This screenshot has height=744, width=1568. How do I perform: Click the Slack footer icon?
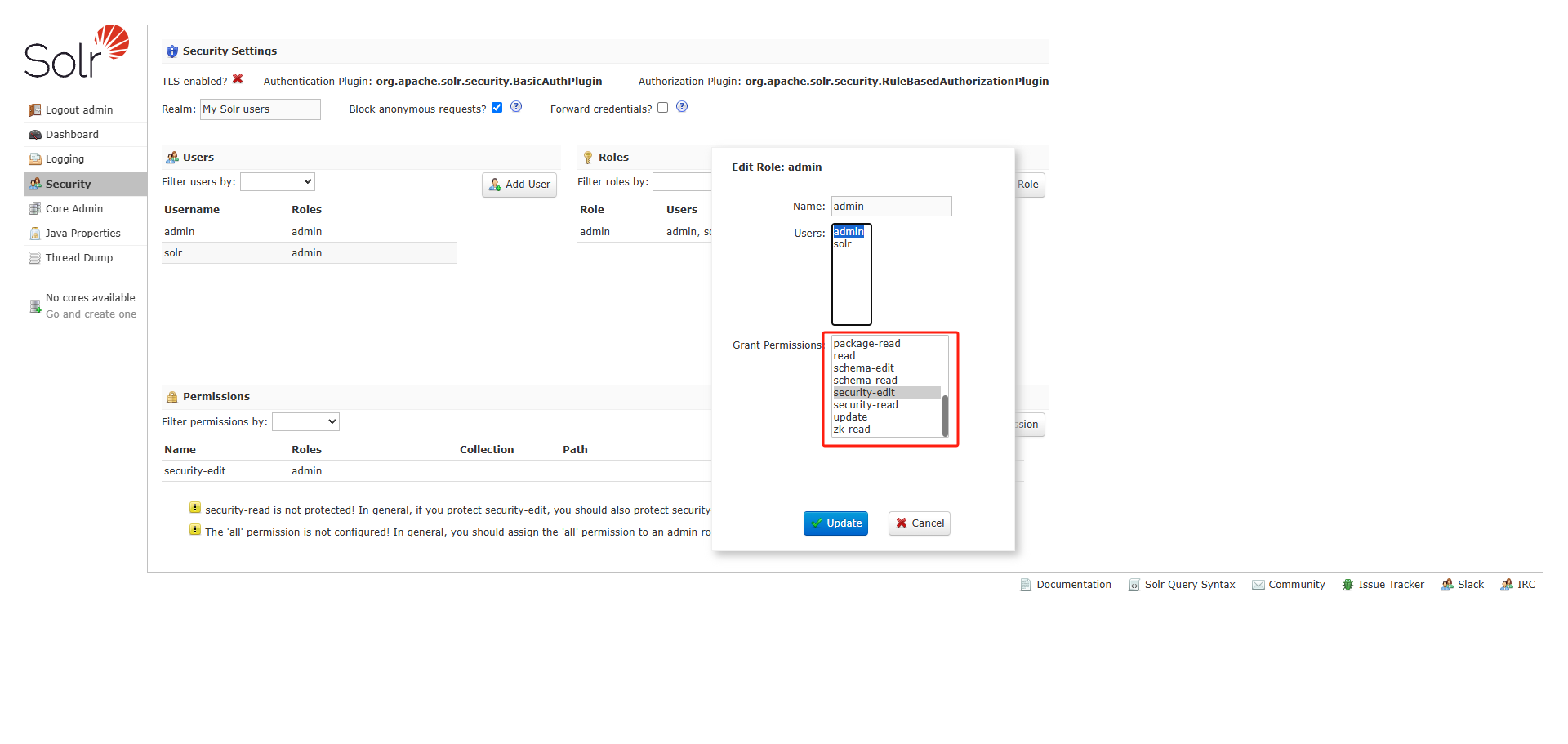point(1447,585)
